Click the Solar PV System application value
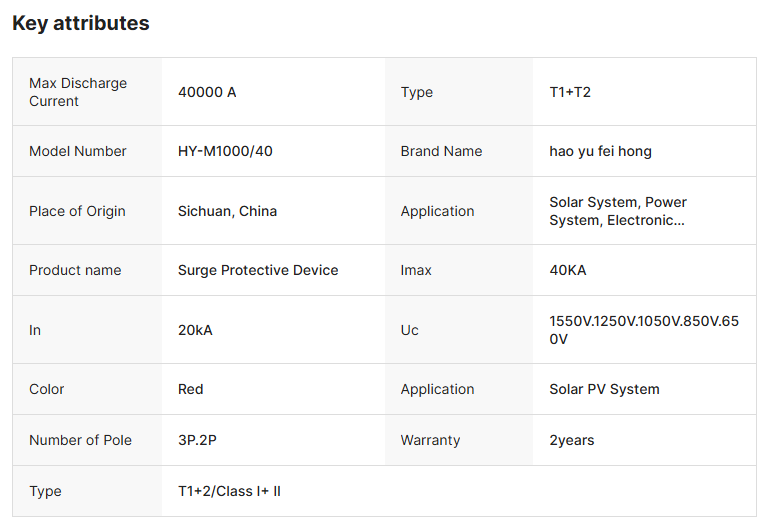778x525 pixels. tap(604, 389)
